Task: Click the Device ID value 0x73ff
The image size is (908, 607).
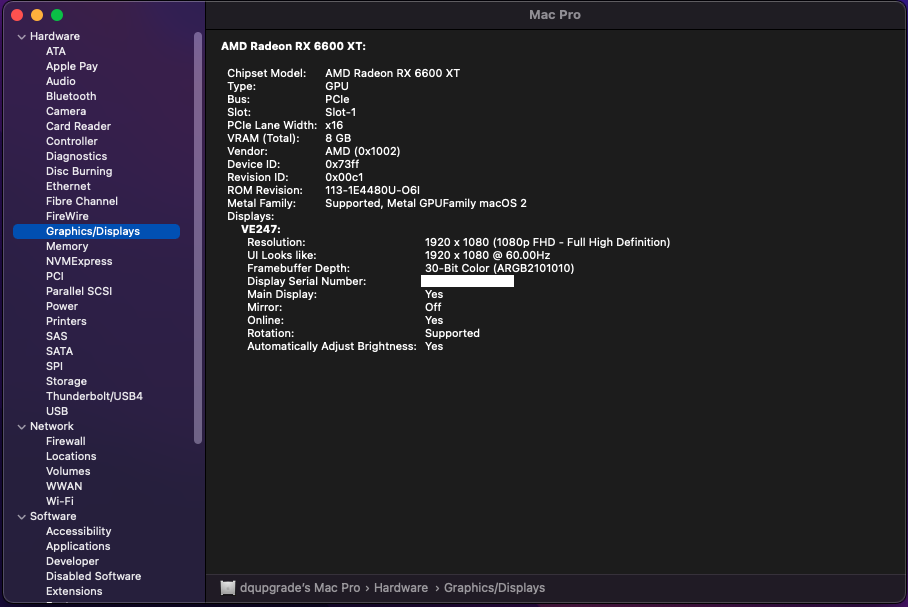Action: point(342,164)
